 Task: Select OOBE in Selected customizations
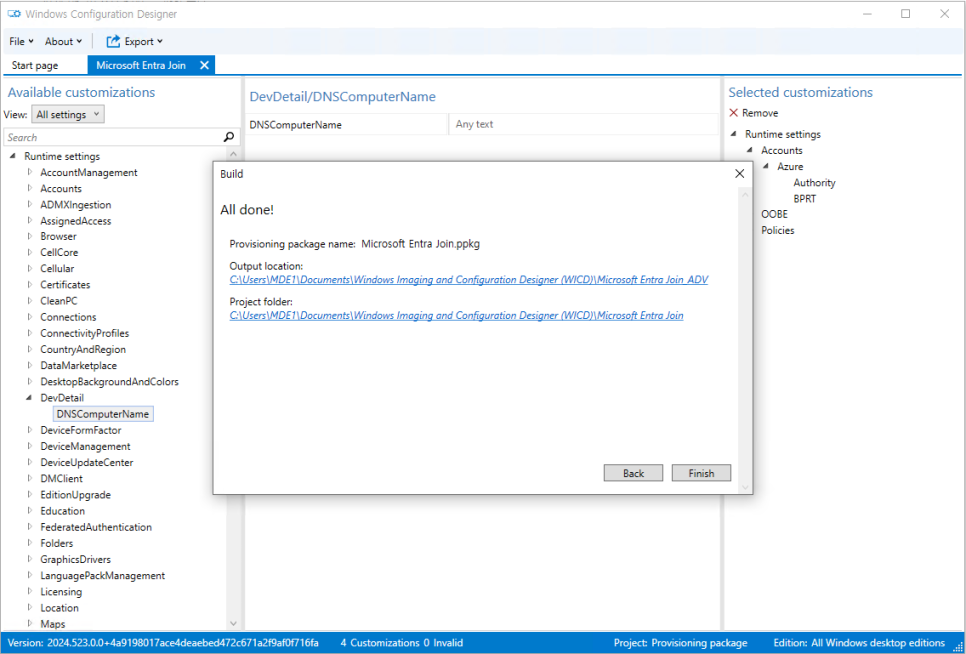tap(774, 214)
